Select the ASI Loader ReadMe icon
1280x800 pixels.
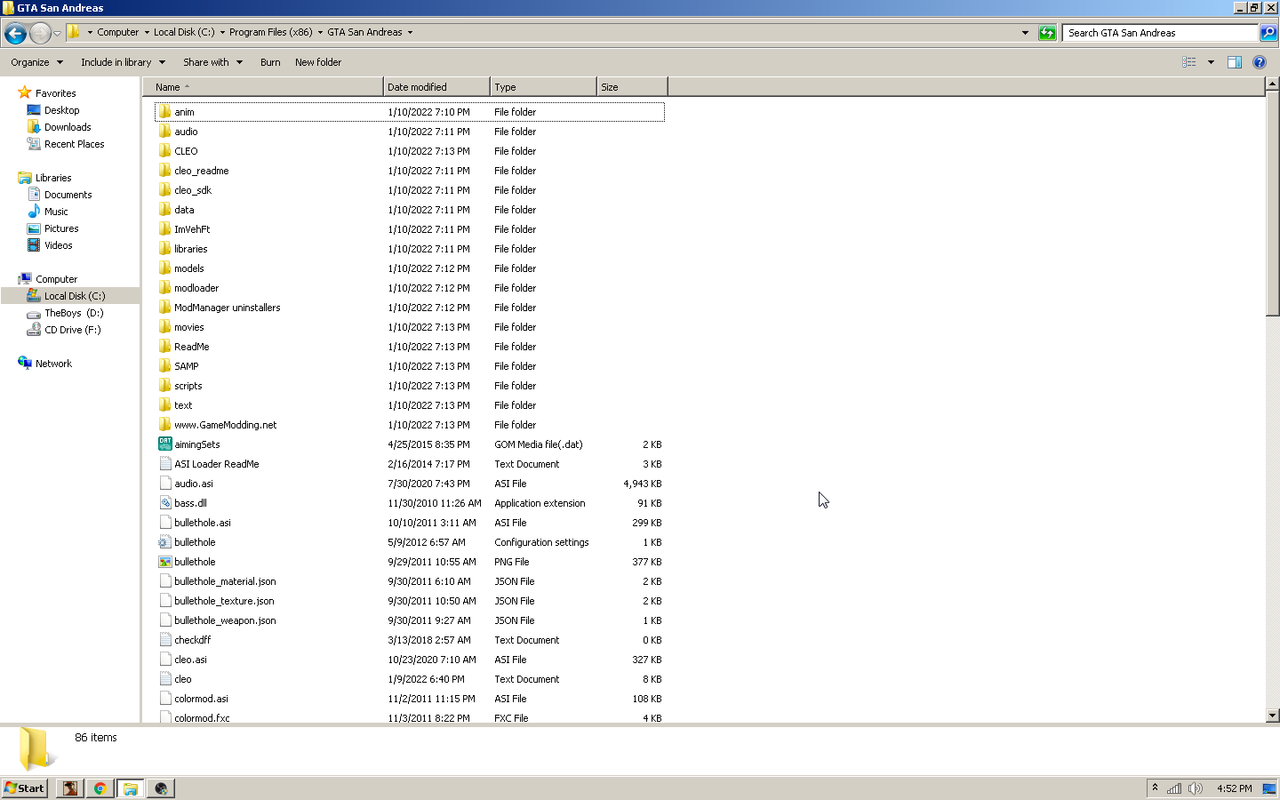tap(165, 464)
